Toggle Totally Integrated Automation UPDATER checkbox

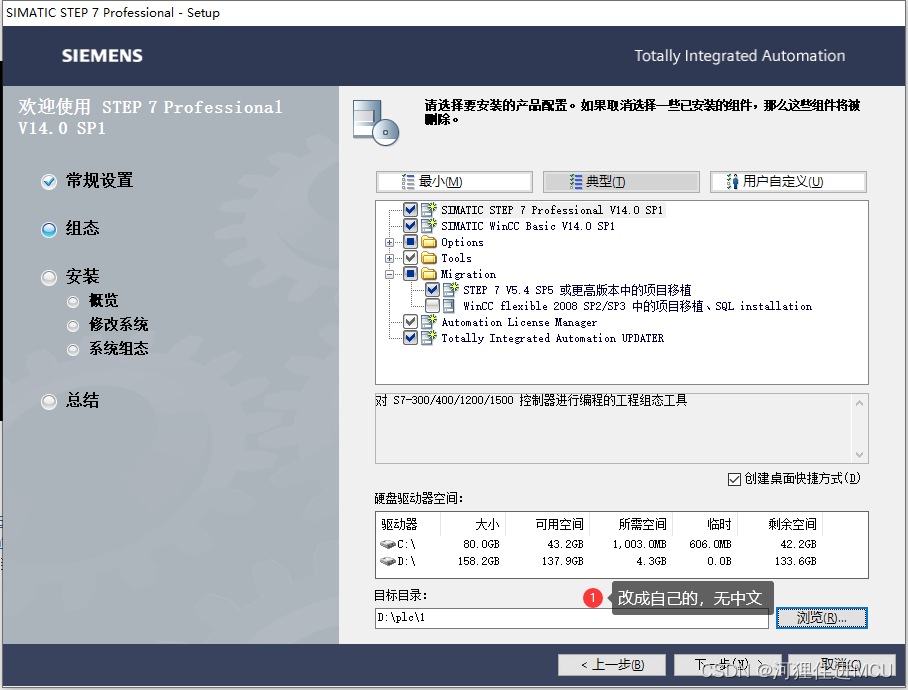coord(411,337)
